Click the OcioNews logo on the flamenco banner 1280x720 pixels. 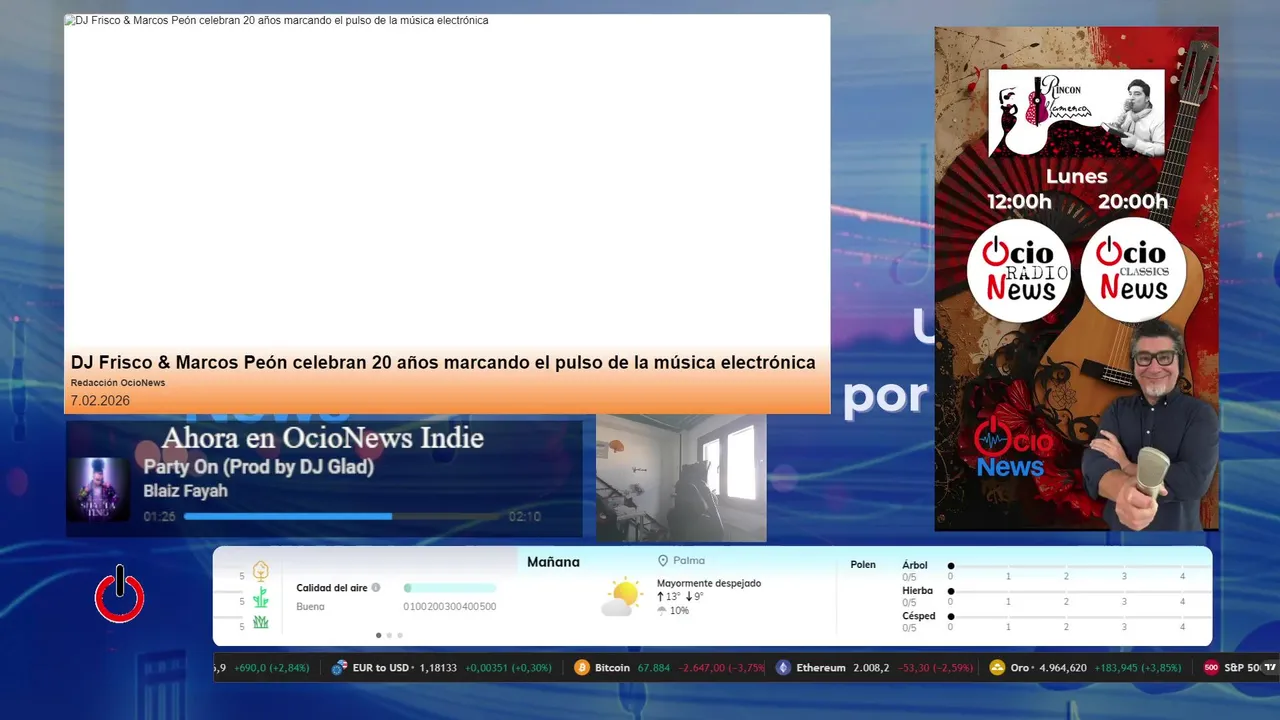1013,447
